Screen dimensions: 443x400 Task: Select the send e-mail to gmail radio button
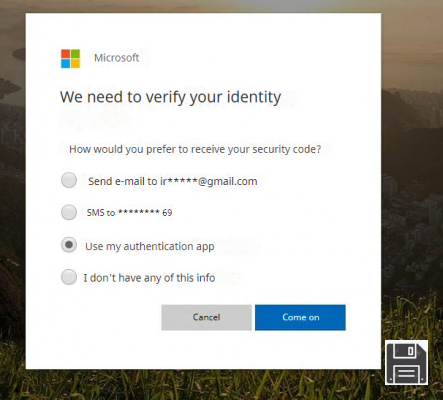pyautogui.click(x=69, y=180)
